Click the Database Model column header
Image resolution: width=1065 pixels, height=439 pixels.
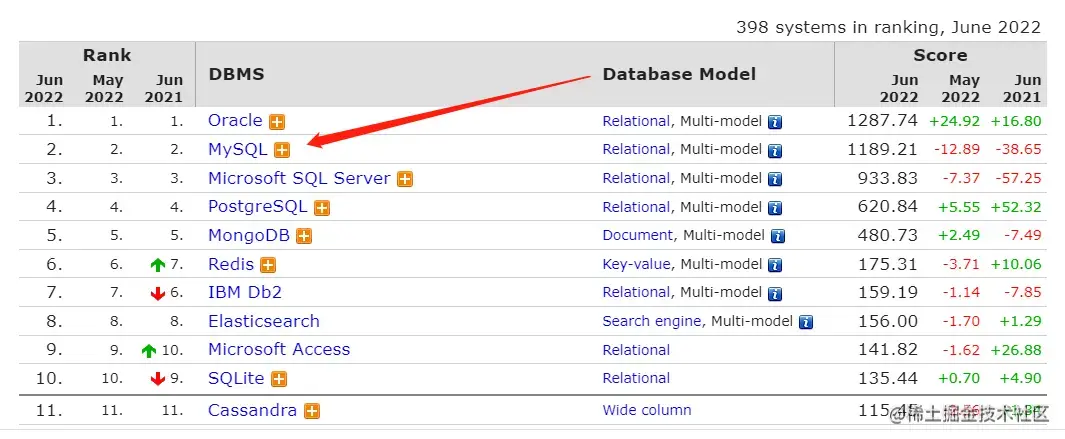tap(679, 74)
